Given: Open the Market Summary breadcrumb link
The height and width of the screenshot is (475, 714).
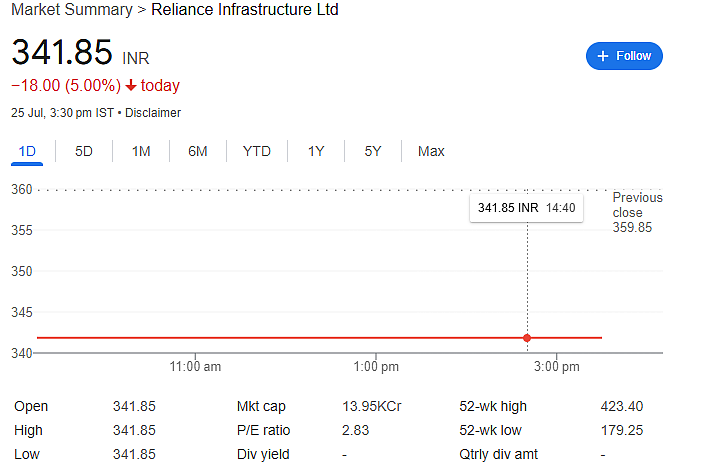Looking at the screenshot, I should pyautogui.click(x=72, y=10).
